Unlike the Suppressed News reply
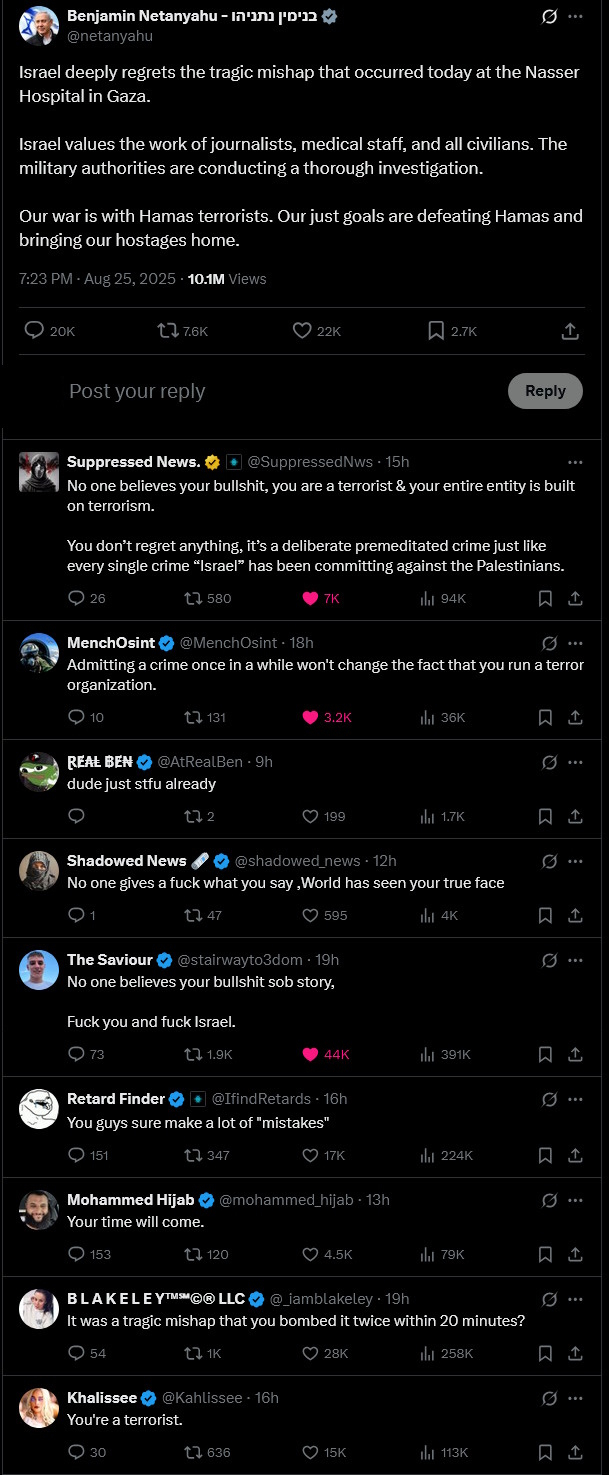609x1475 pixels. pyautogui.click(x=310, y=598)
